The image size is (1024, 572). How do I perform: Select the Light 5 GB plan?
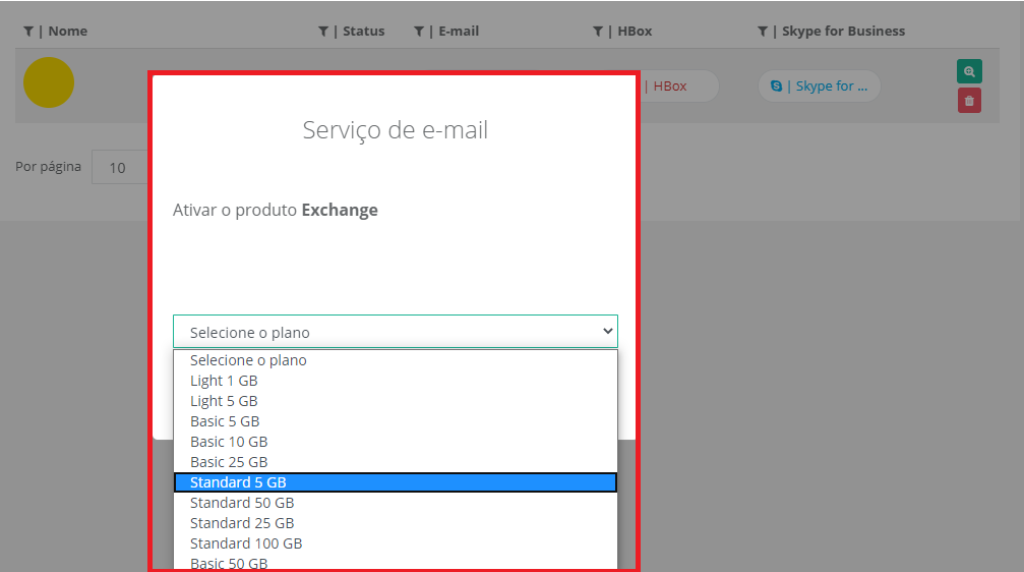click(x=395, y=401)
